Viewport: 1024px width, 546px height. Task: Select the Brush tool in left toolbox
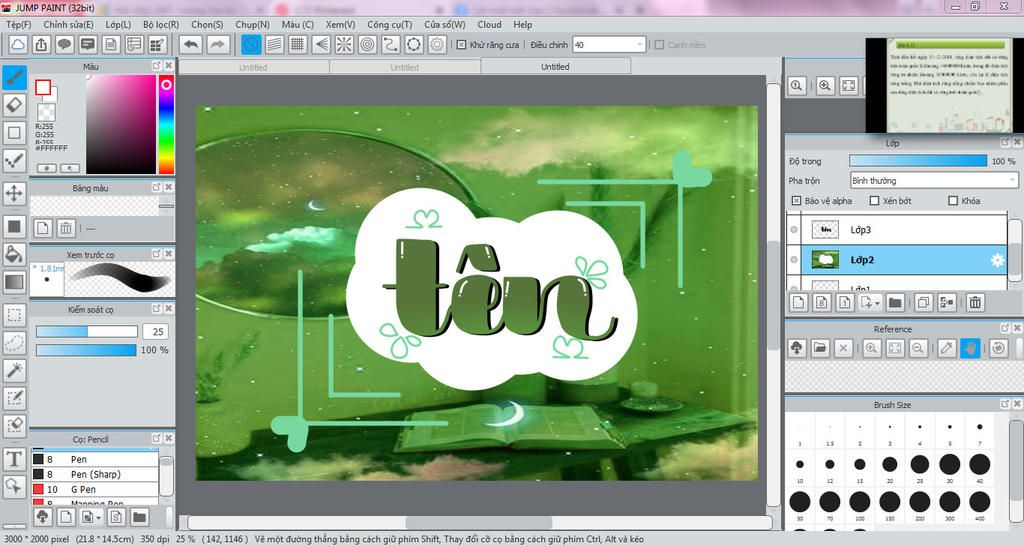pos(14,78)
